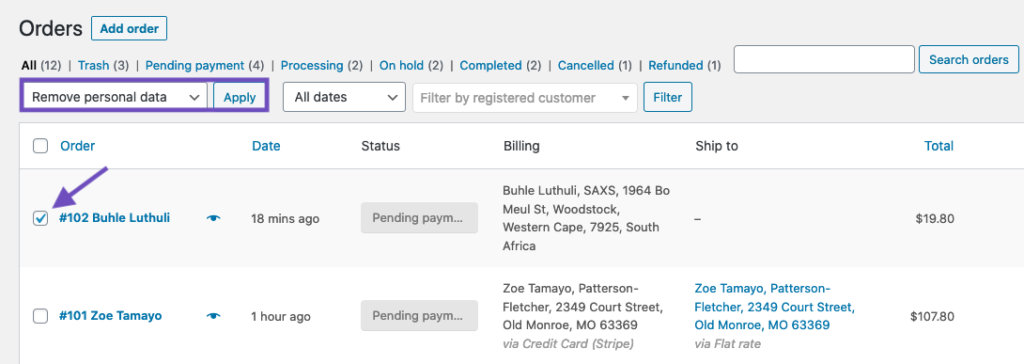
Task: Tick the select-all orders header checkbox
Action: pos(40,146)
